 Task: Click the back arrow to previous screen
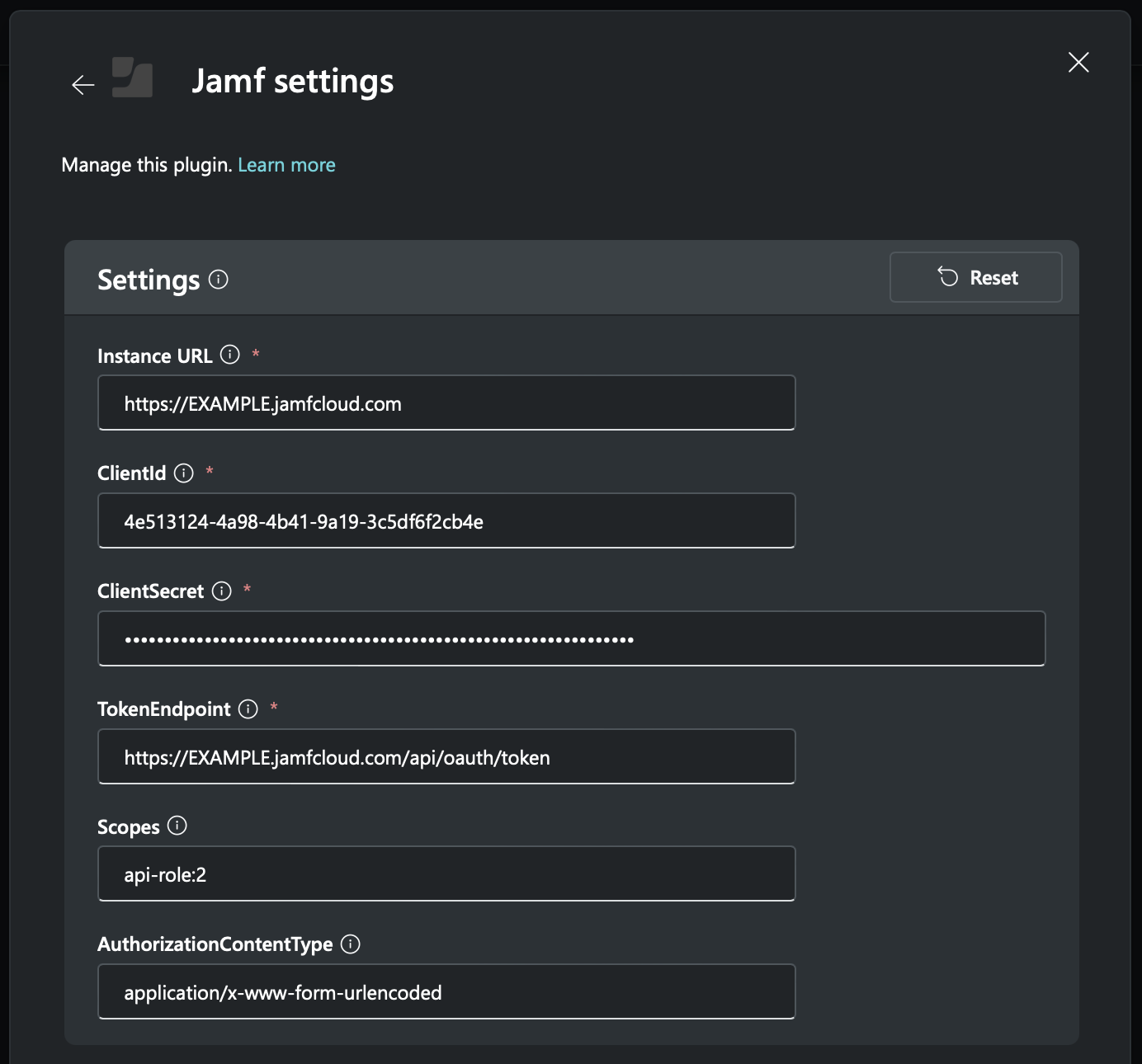click(82, 83)
